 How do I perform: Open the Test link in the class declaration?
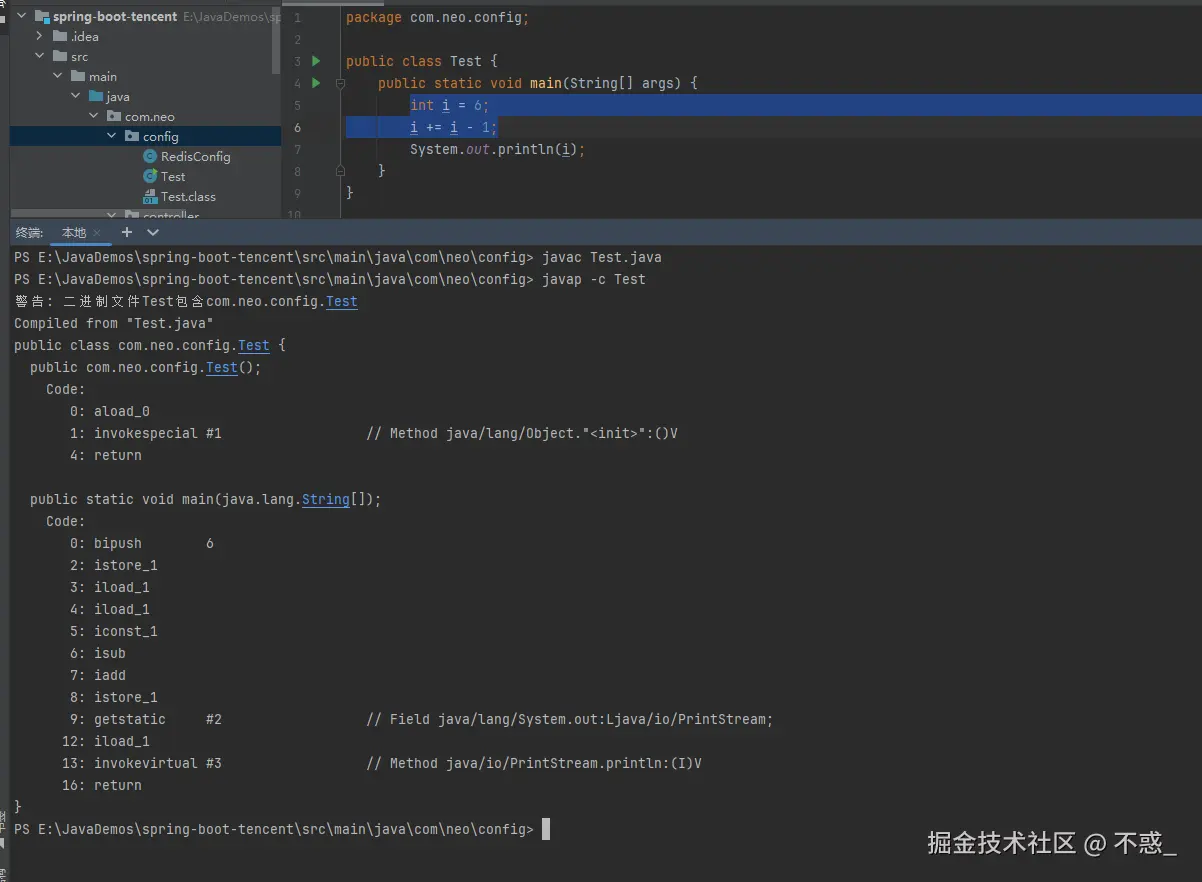click(254, 345)
